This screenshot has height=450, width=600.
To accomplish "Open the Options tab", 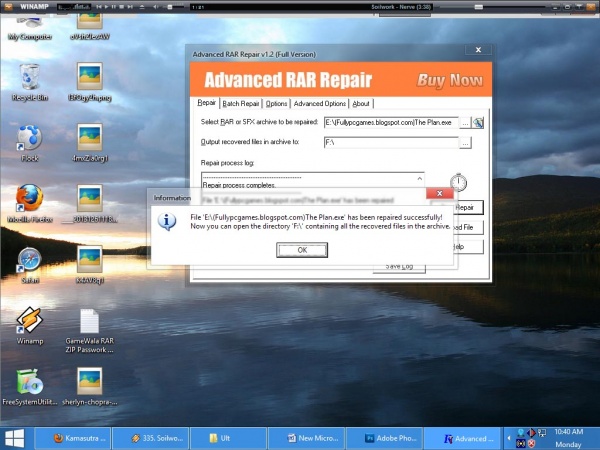I will click(x=276, y=103).
